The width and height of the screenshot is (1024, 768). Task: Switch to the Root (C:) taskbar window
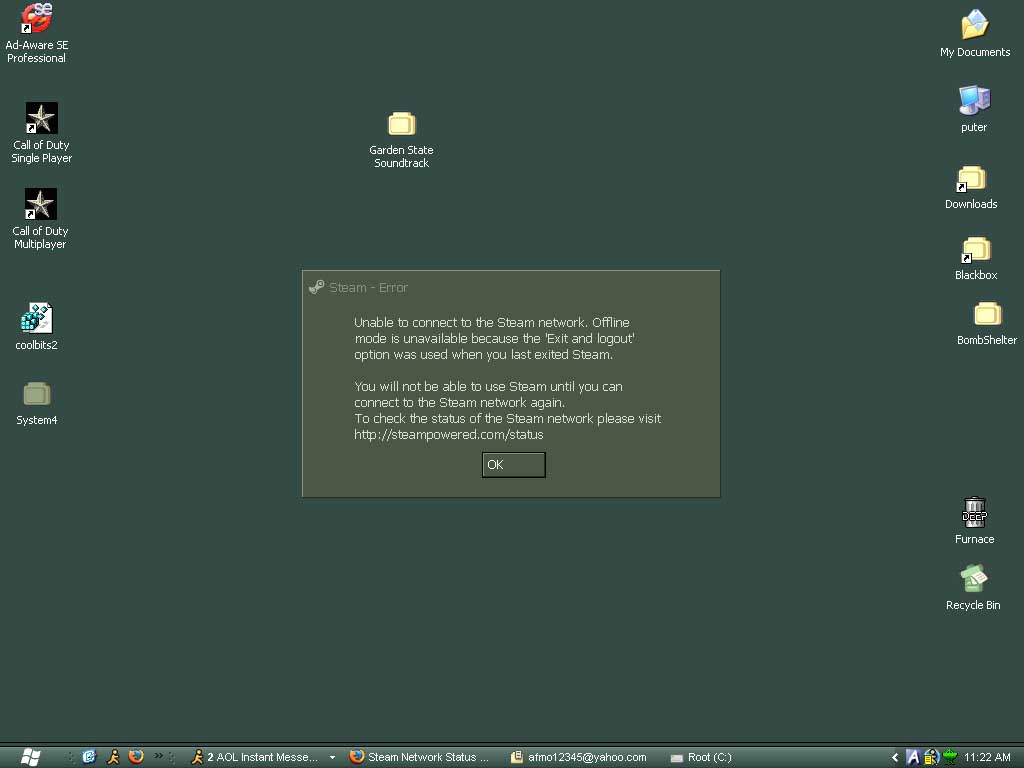click(x=702, y=757)
